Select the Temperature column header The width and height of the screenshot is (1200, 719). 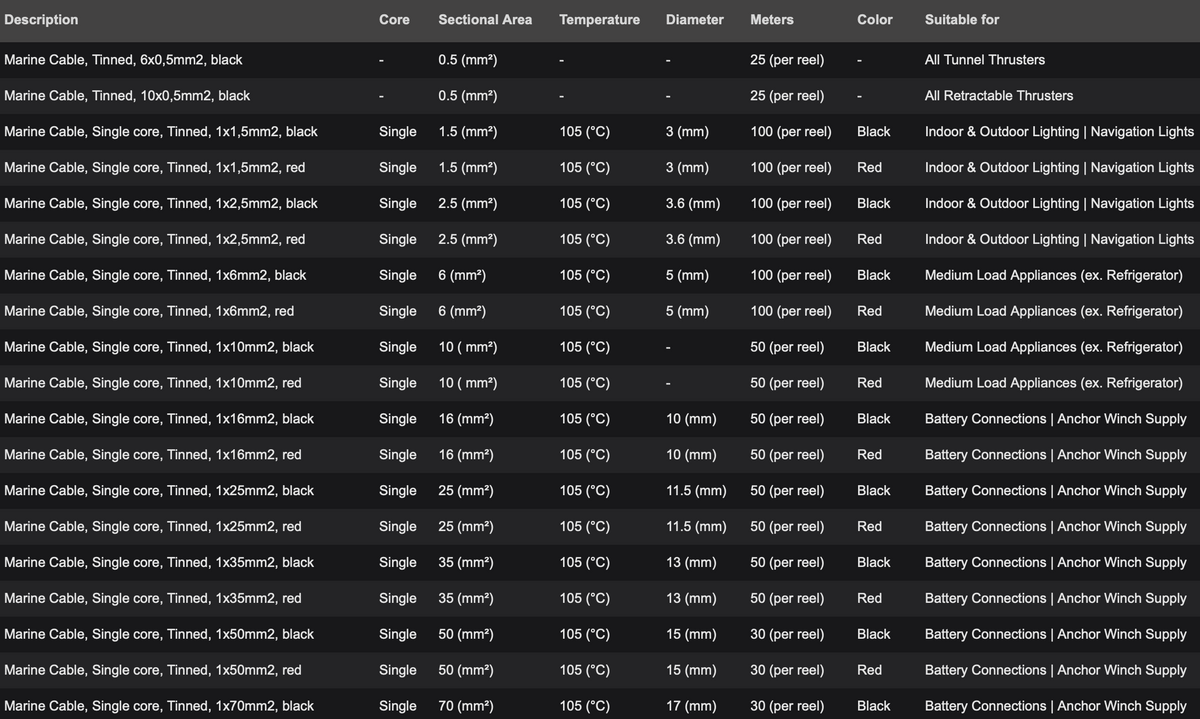[600, 20]
